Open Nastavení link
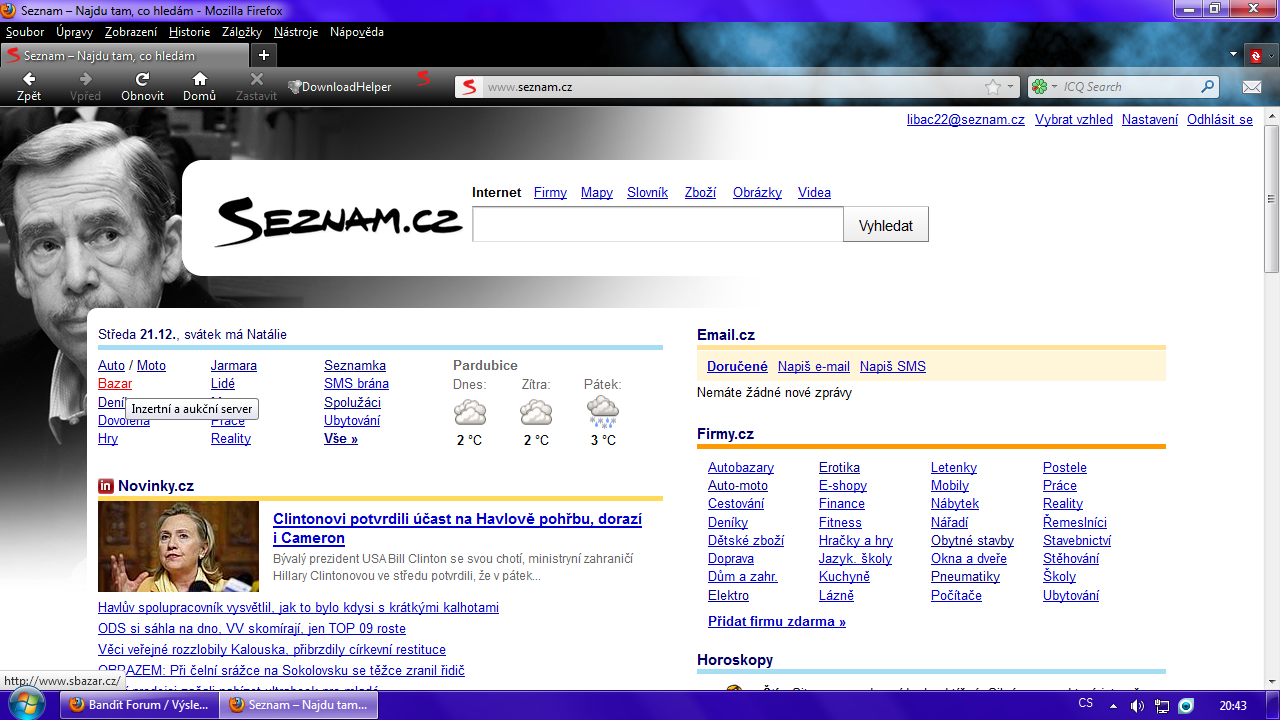This screenshot has height=723, width=1281. click(1150, 119)
